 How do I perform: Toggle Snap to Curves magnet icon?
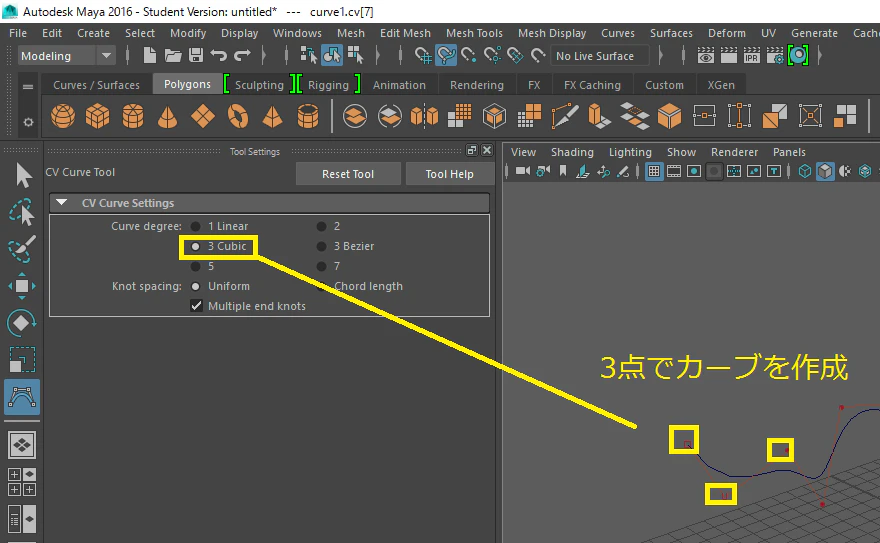(x=446, y=56)
